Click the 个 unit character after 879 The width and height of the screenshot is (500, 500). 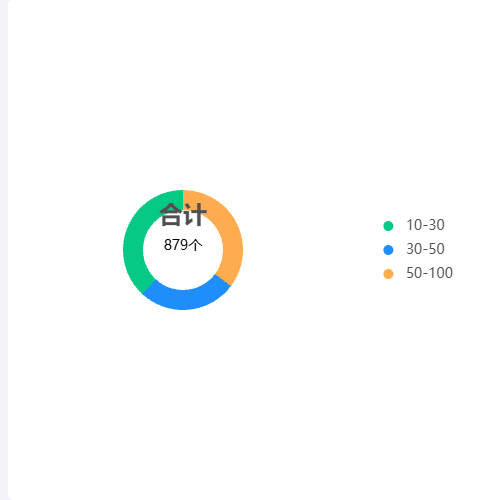coord(195,245)
